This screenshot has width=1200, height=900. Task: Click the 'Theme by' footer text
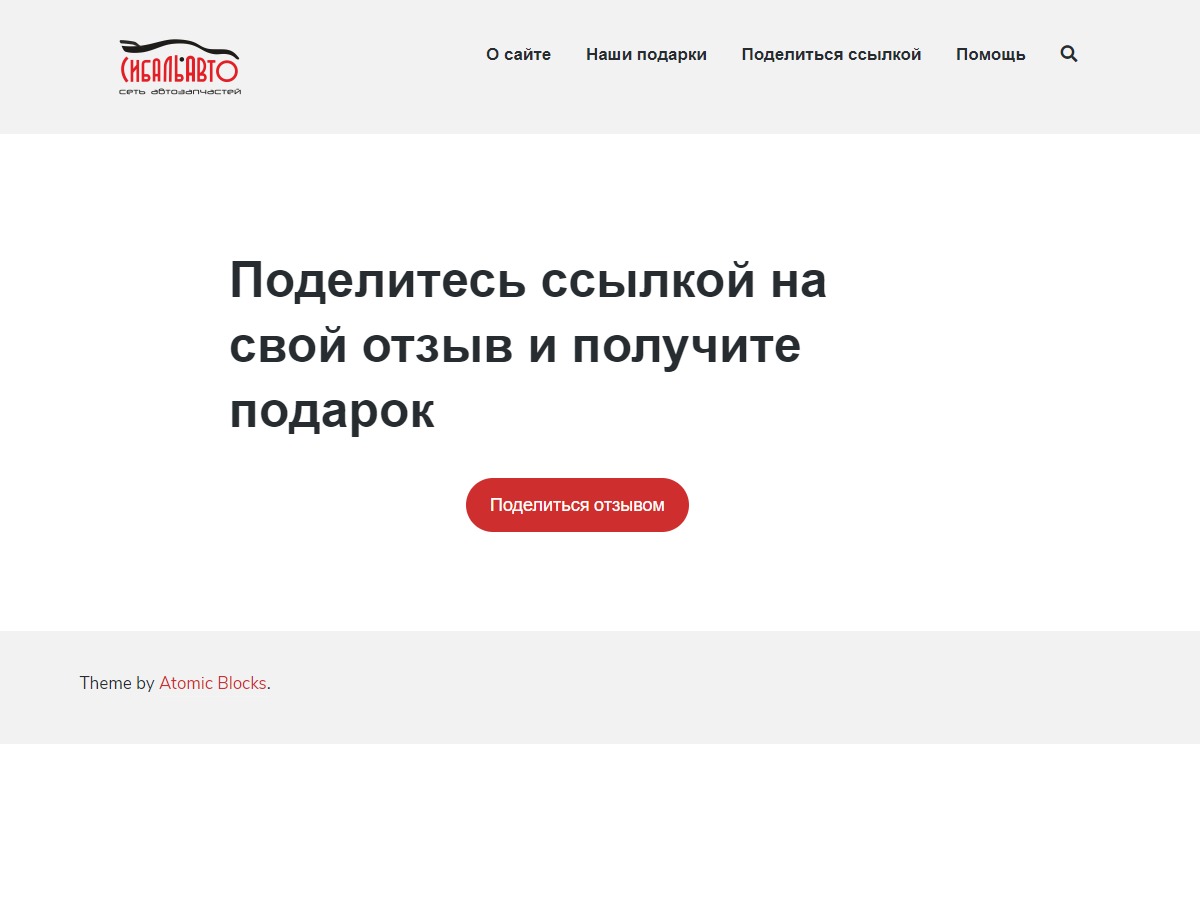coord(117,683)
